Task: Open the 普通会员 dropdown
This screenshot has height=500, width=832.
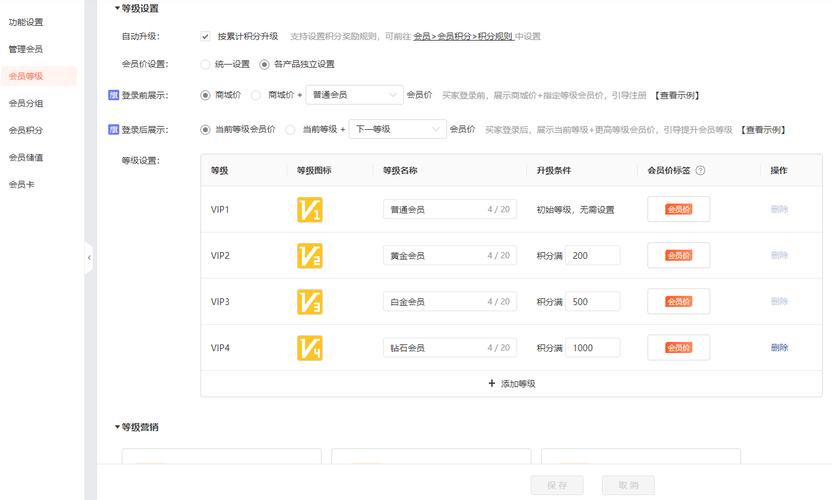Action: point(354,95)
